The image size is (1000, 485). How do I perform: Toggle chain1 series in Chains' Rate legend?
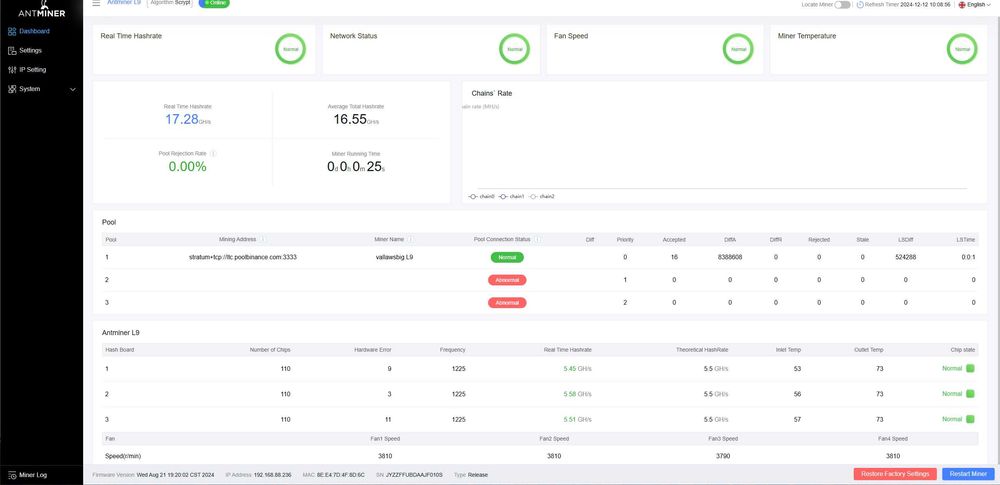point(511,197)
